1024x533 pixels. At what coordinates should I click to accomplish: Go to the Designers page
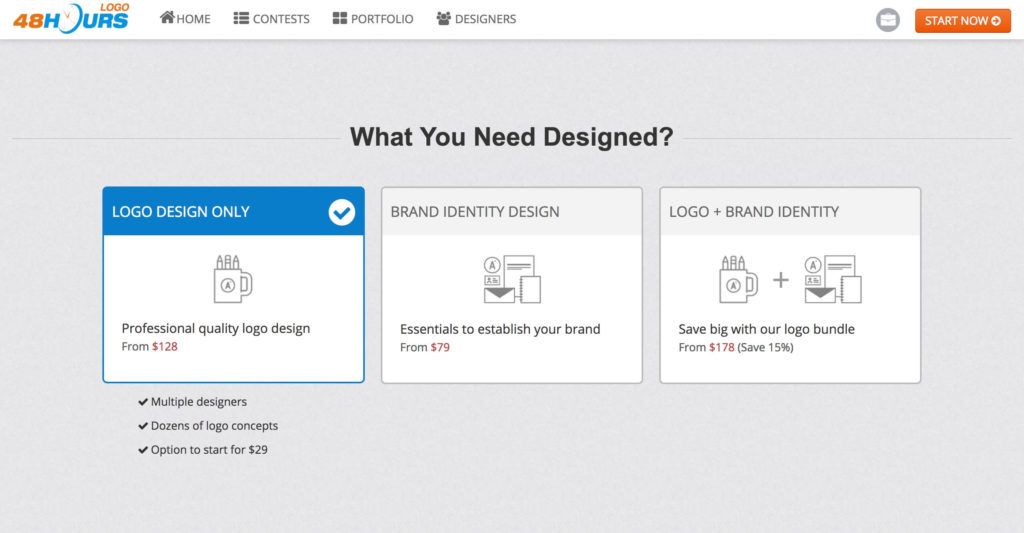(485, 19)
